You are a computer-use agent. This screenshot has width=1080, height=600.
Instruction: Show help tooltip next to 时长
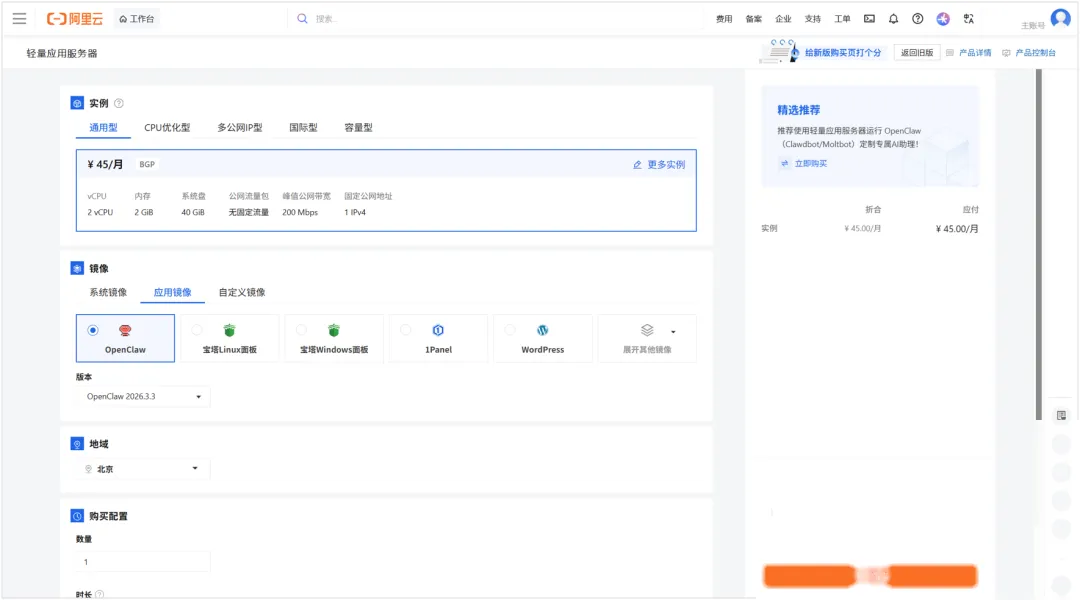[99, 594]
